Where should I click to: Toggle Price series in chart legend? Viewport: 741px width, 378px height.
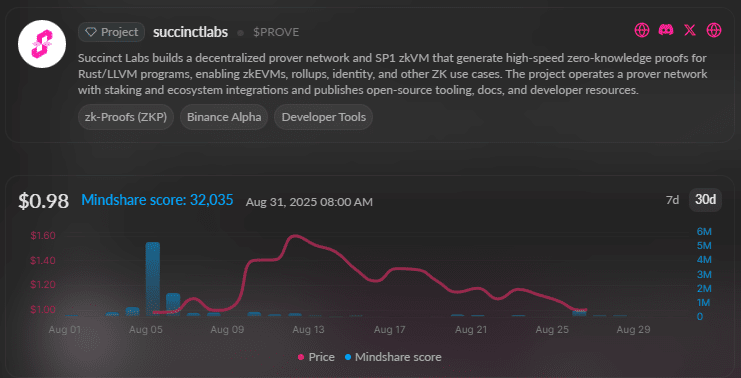pos(316,357)
